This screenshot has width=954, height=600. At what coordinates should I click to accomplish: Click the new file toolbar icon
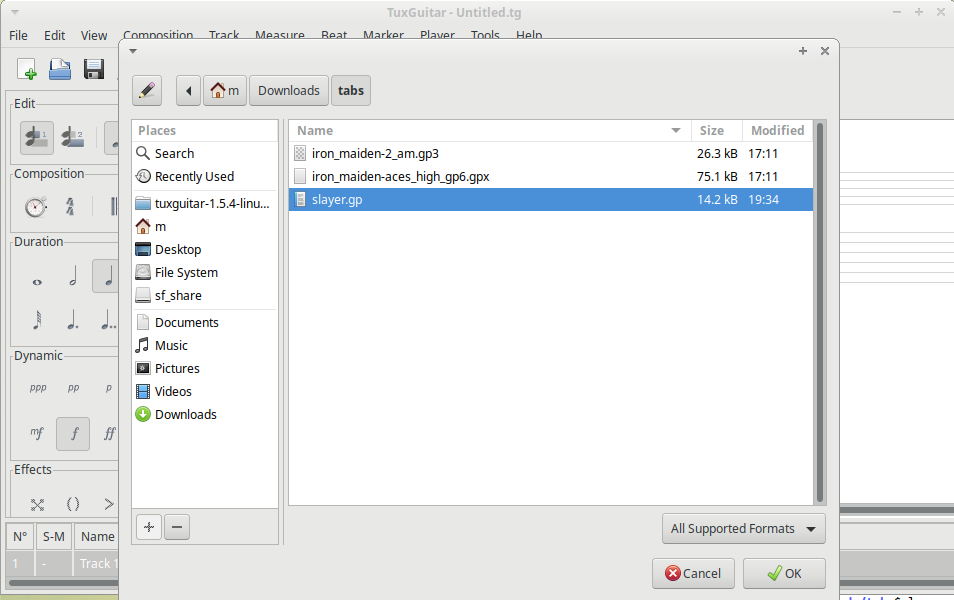click(x=27, y=69)
